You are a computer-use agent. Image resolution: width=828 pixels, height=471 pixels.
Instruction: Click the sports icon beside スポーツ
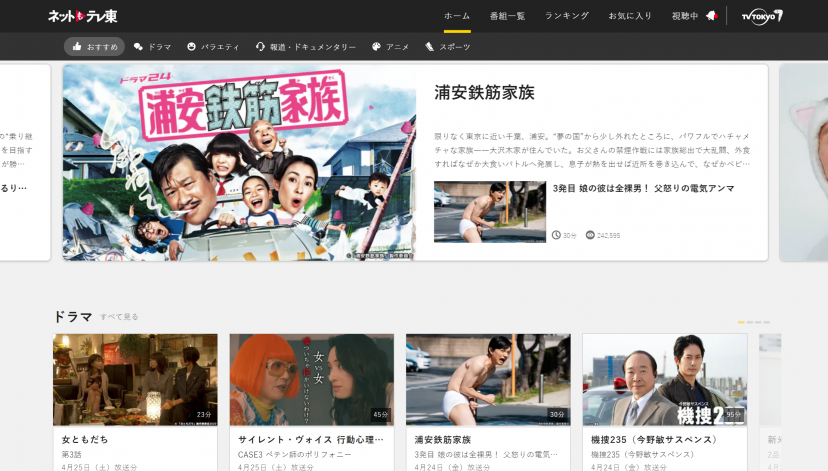click(x=429, y=46)
